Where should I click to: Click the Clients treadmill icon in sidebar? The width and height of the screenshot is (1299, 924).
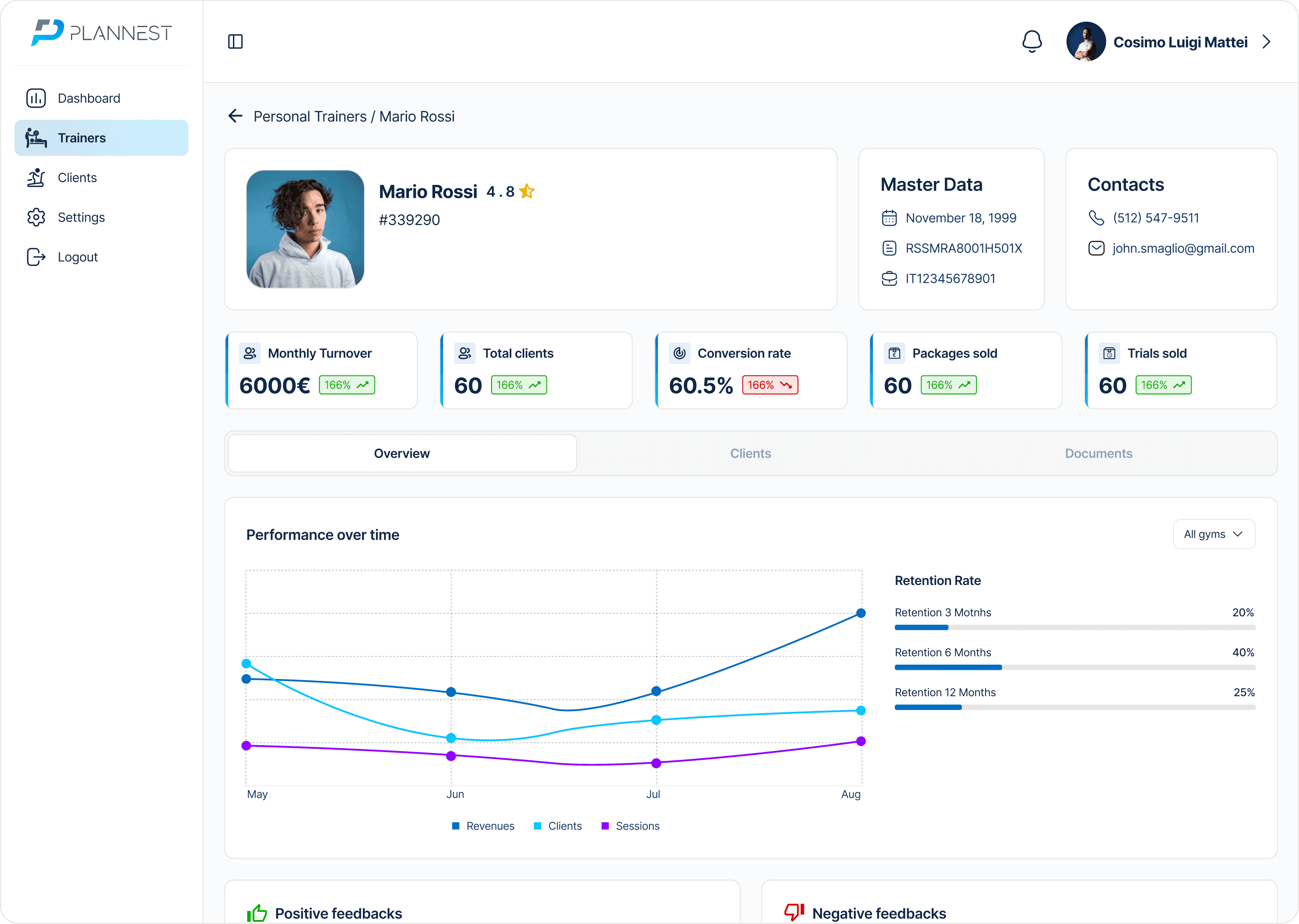coord(36,178)
